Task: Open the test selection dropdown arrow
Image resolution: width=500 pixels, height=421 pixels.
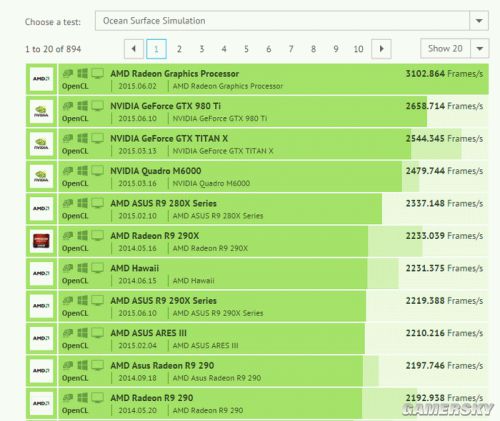Action: (x=479, y=21)
